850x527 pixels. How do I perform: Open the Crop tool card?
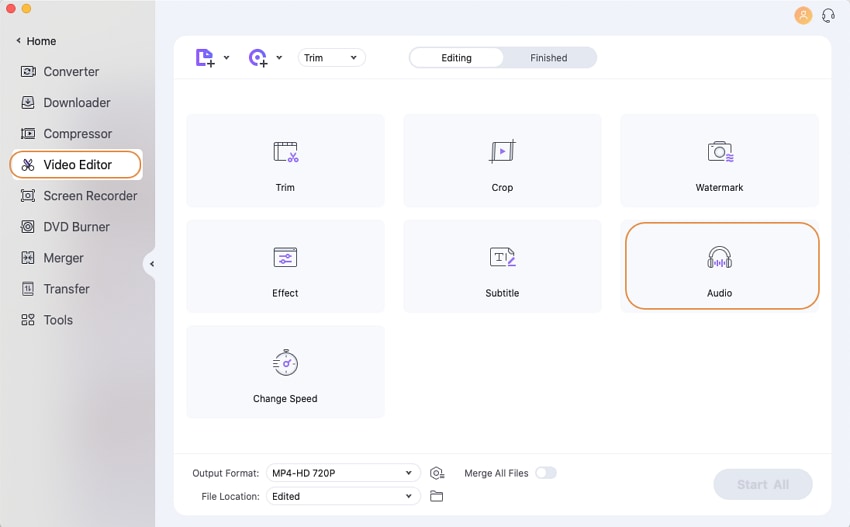502,160
